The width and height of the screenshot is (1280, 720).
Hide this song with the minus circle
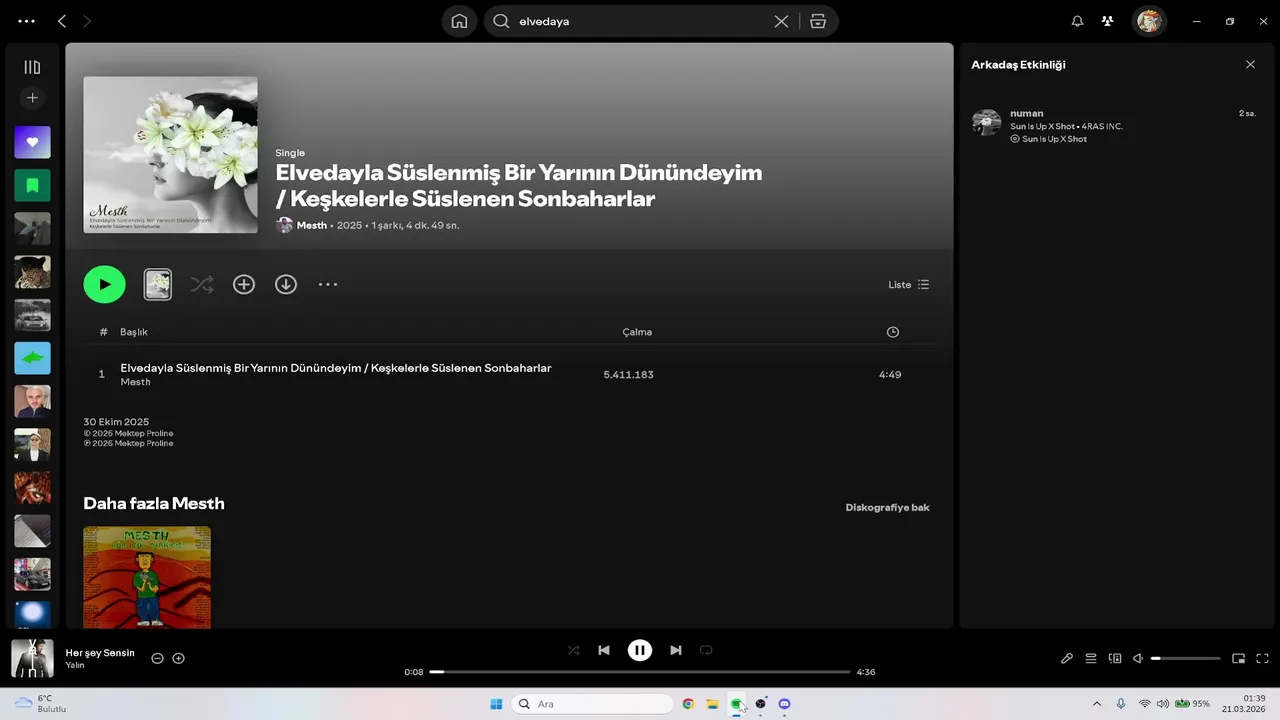[x=157, y=658]
